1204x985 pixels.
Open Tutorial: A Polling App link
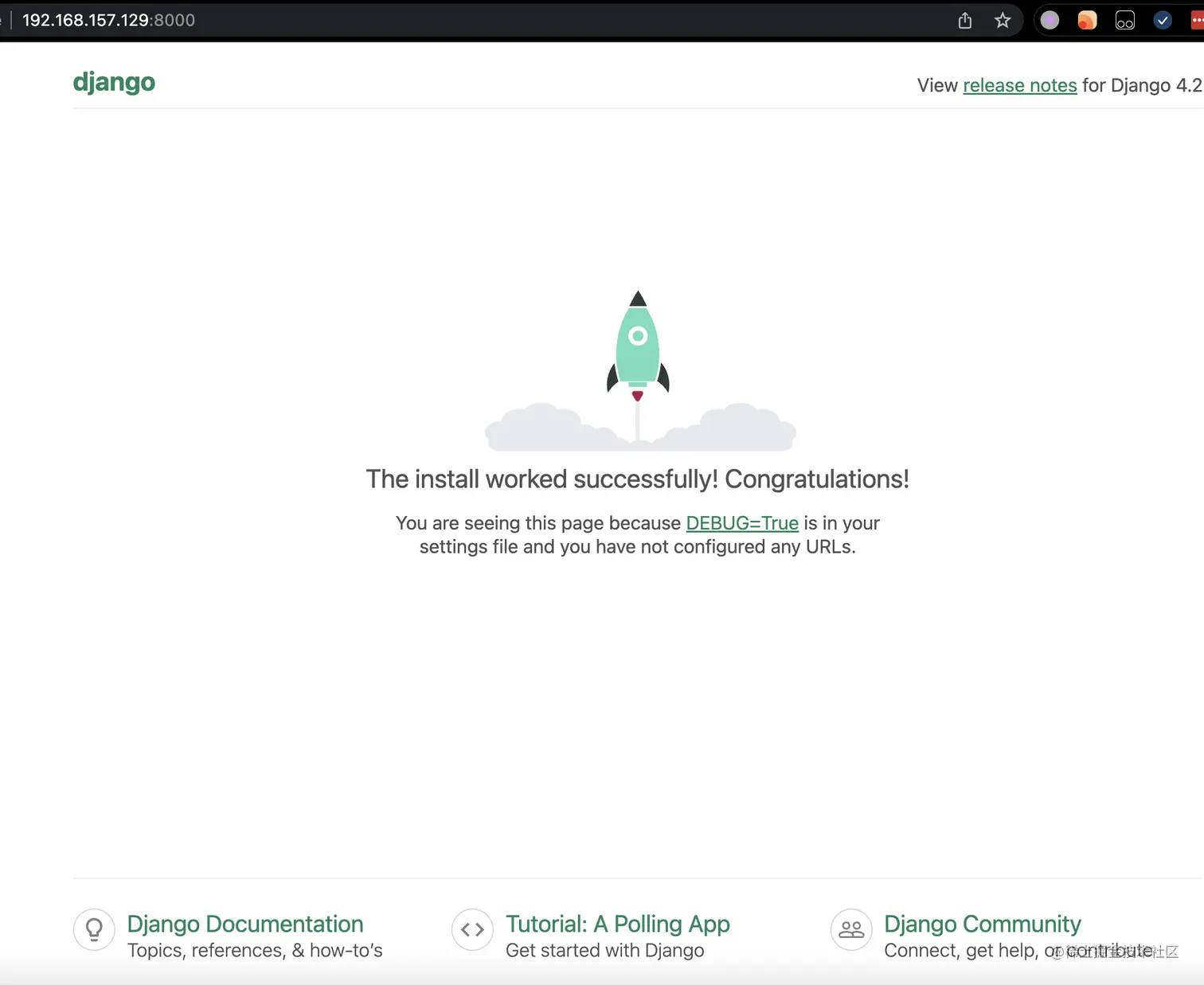click(618, 924)
